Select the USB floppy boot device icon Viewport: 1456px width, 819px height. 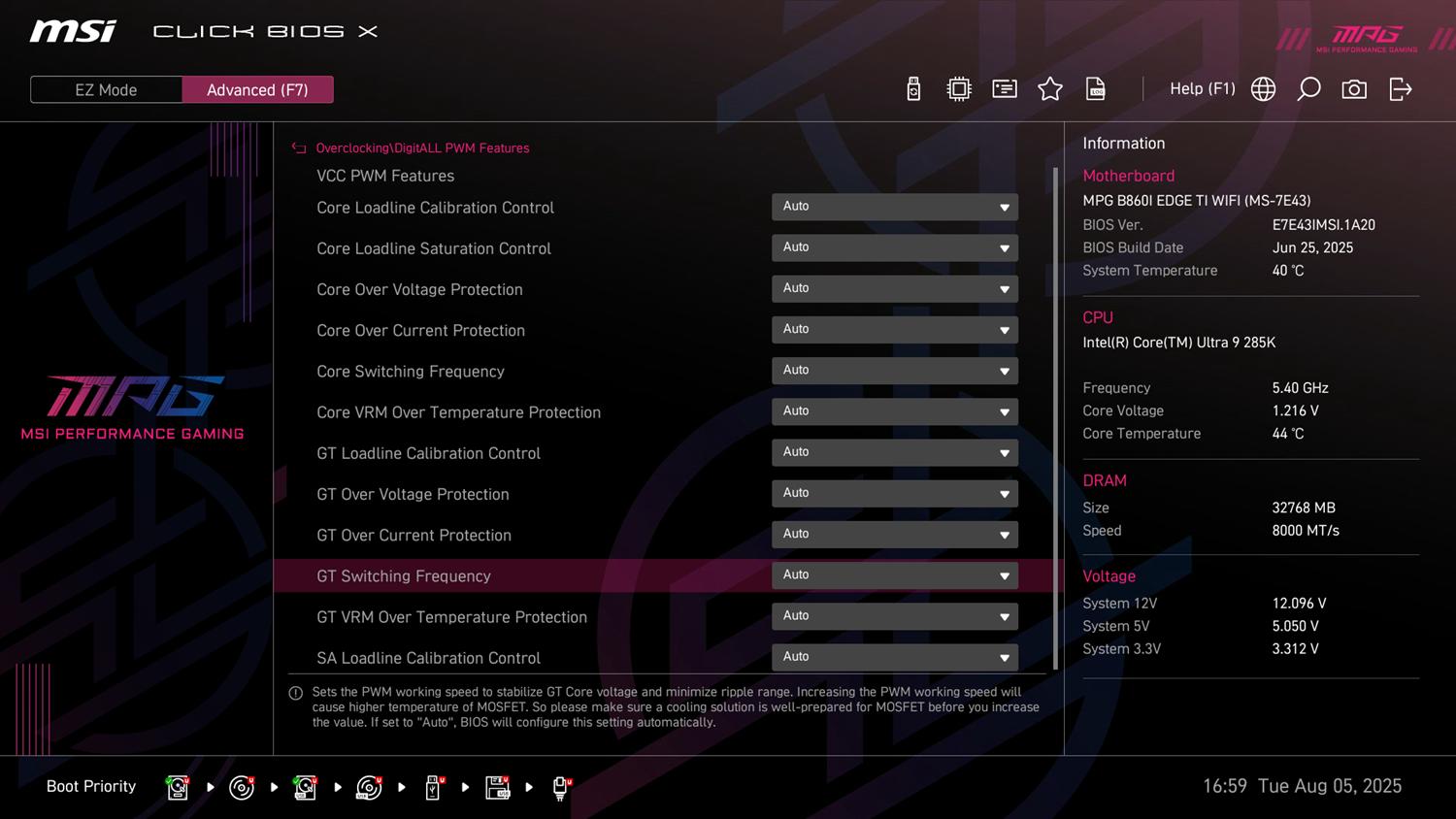[497, 787]
